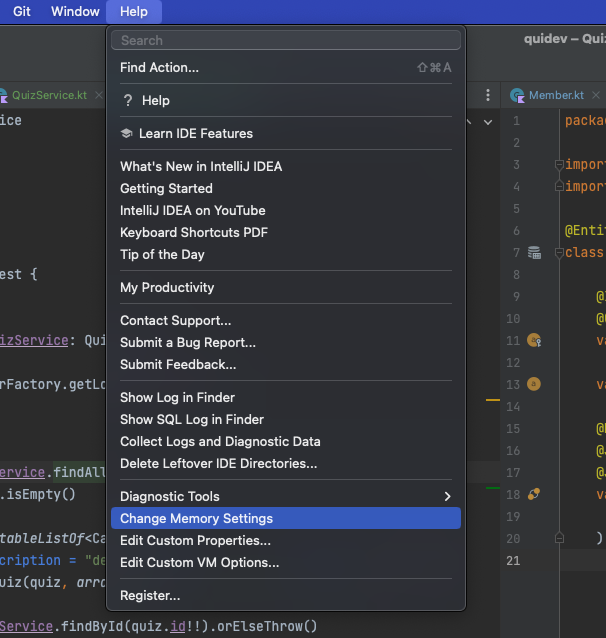Select Learn IDE Features
606x638 pixels.
[x=286, y=133]
